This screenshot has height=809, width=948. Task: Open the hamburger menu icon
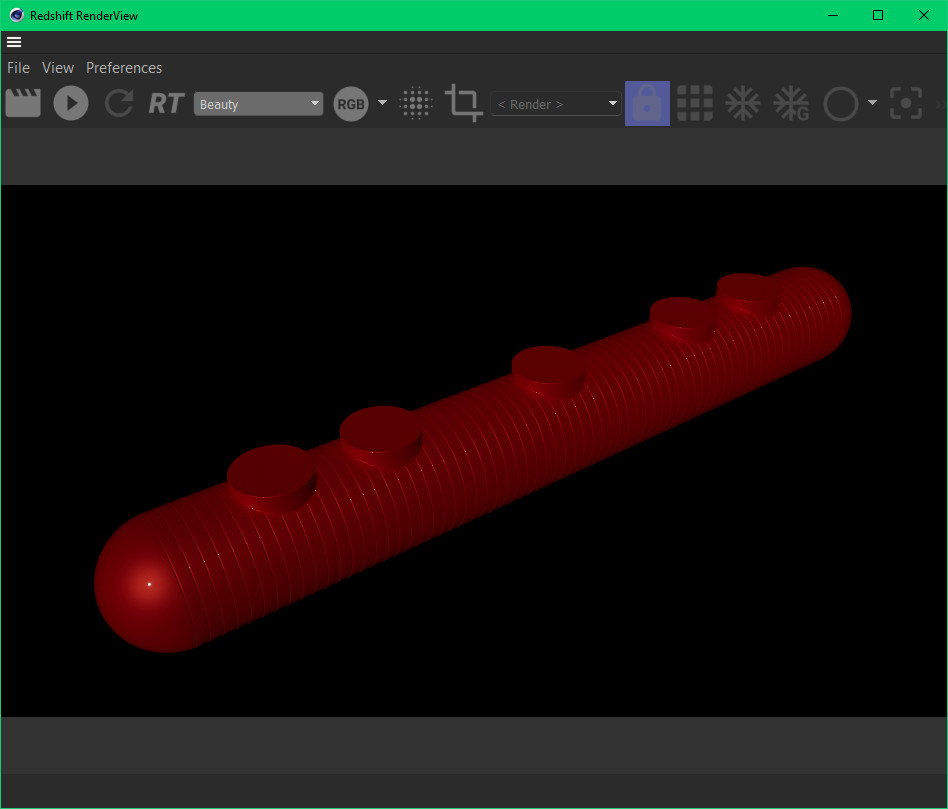click(14, 42)
